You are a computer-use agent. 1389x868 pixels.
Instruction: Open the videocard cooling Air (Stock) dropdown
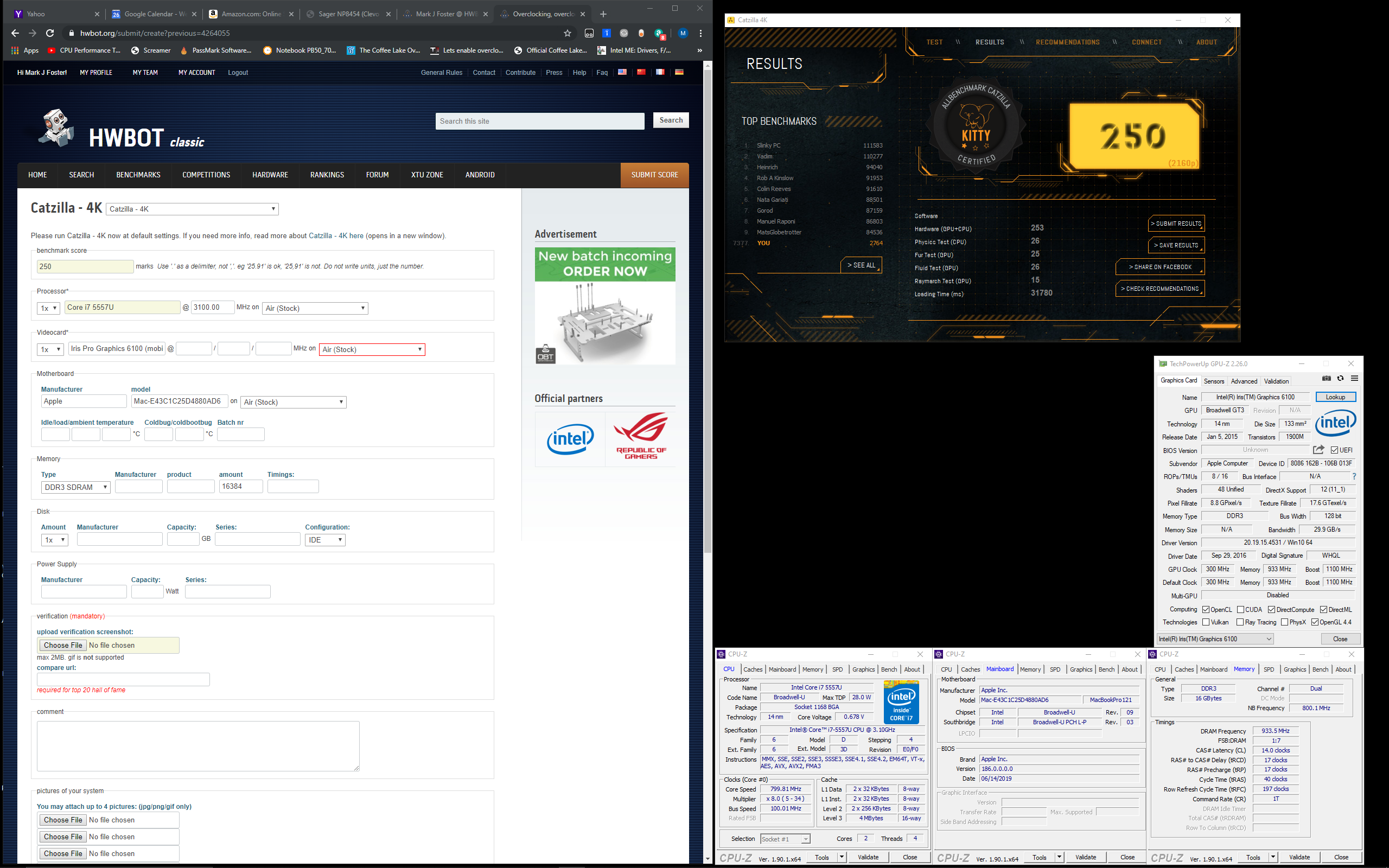pyautogui.click(x=372, y=349)
